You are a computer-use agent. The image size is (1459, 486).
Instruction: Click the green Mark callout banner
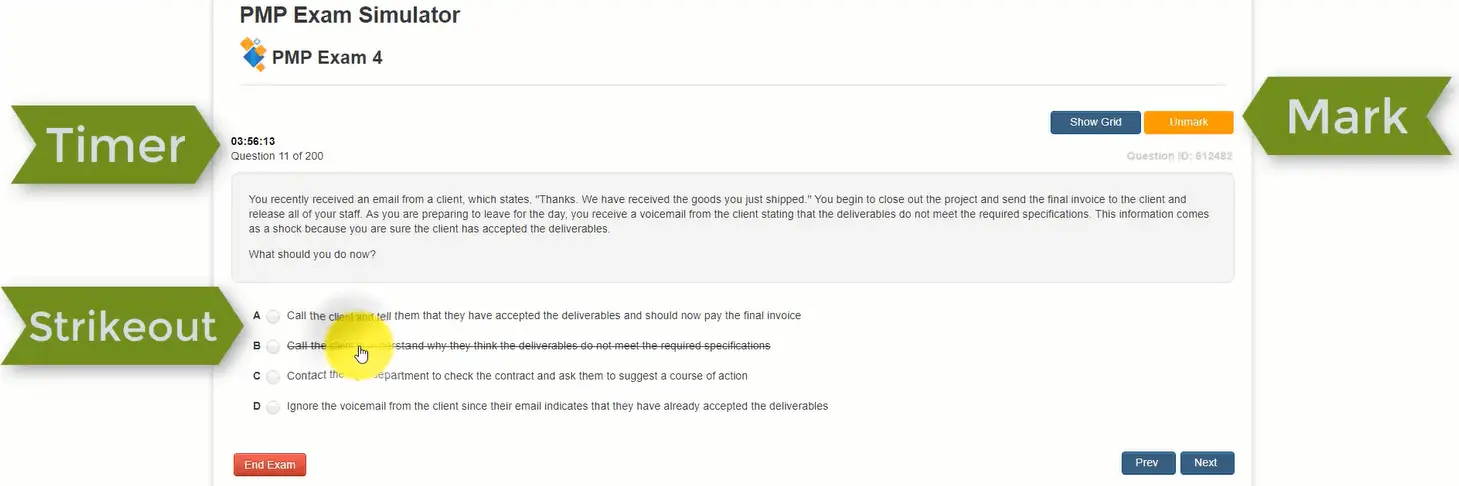point(1347,118)
